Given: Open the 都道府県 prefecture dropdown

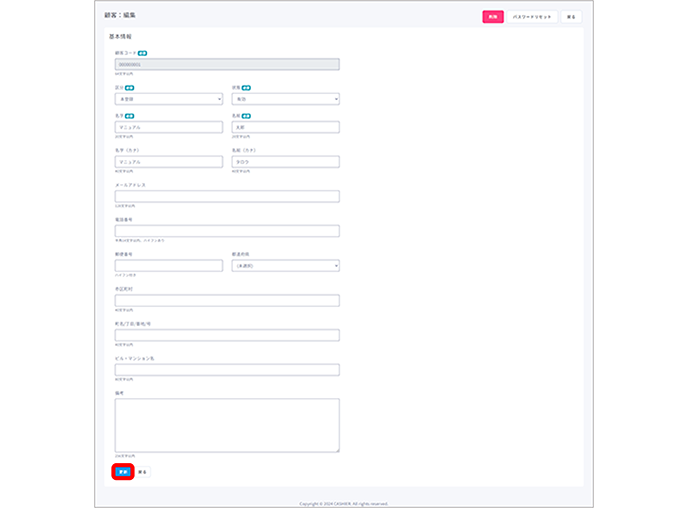Looking at the screenshot, I should 285,266.
